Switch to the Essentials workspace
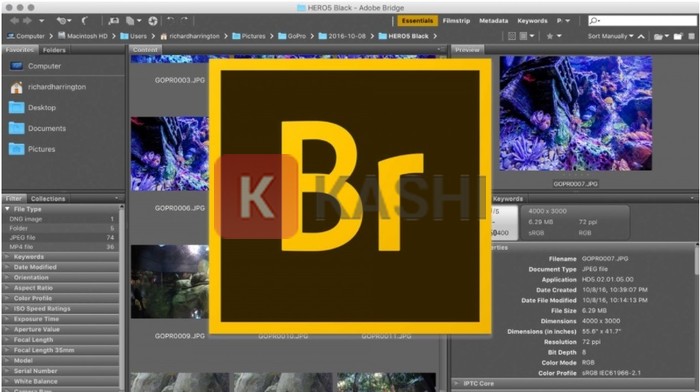Screen dimensions: 700x392 coord(417,21)
